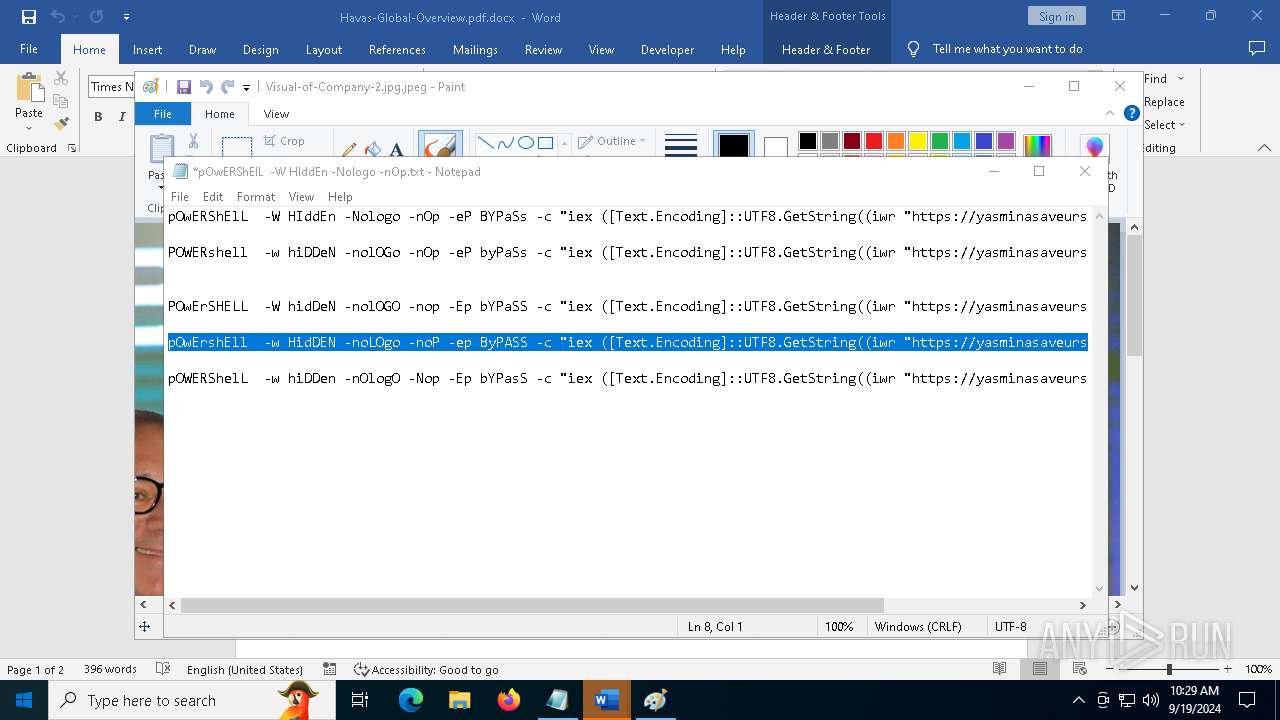Open the line Size selector in Paint
1280x720 pixels.
coord(680,146)
